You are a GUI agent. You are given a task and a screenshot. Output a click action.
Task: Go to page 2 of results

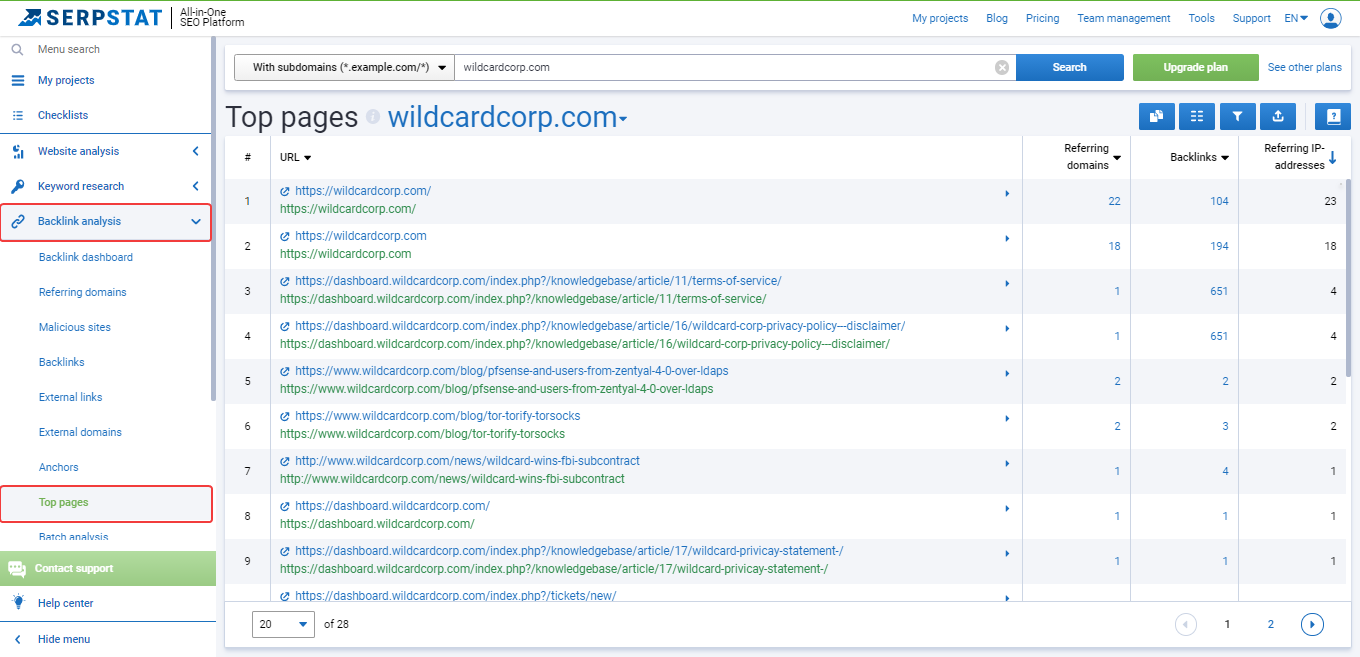[x=1270, y=623]
